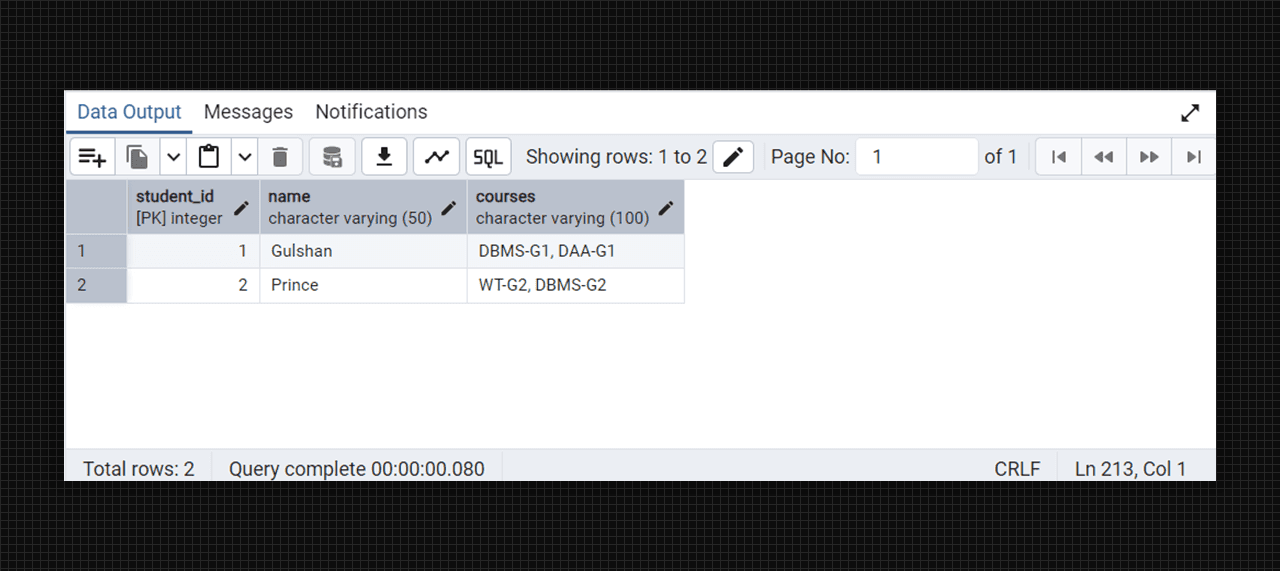1280x571 pixels.
Task: Open the graph visualiser icon
Action: 436,157
